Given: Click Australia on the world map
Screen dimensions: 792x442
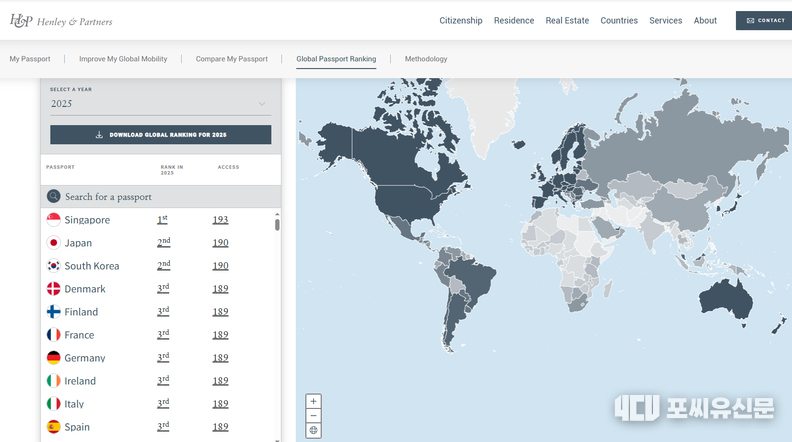Looking at the screenshot, I should pos(725,299).
